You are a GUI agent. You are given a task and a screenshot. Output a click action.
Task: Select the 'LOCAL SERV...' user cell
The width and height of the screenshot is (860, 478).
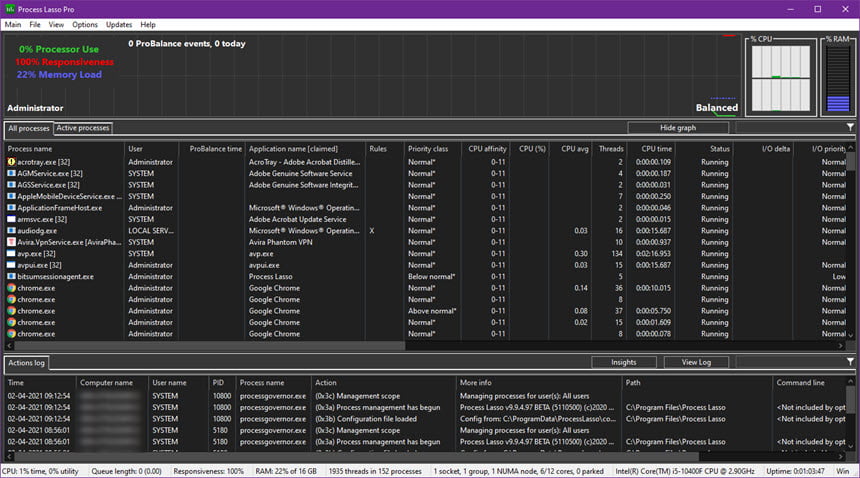[x=151, y=231]
